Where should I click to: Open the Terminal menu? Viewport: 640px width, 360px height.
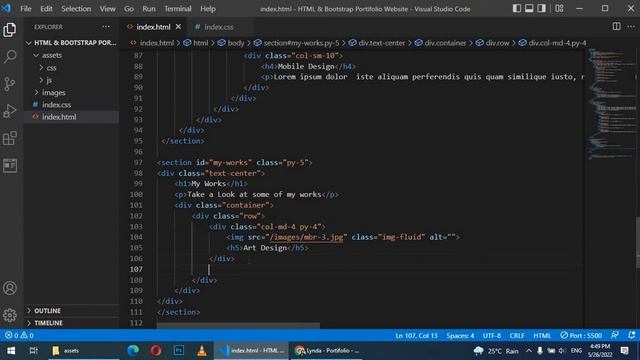pyautogui.click(x=178, y=9)
